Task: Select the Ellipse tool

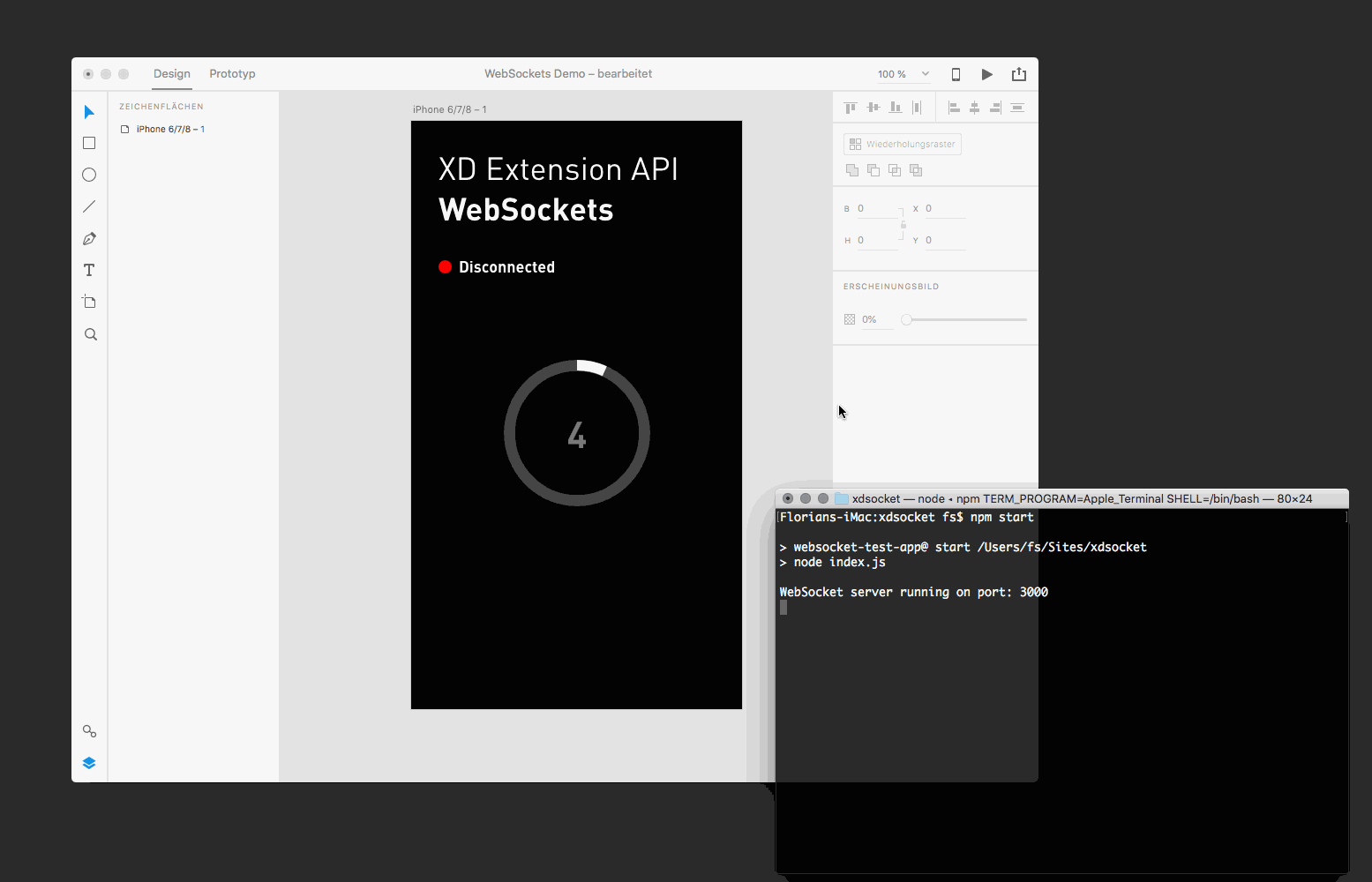Action: tap(89, 175)
